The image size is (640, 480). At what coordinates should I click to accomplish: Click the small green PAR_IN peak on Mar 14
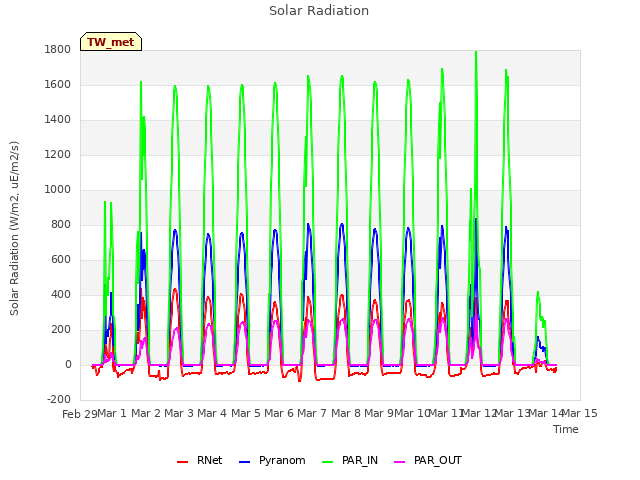pyautogui.click(x=538, y=292)
